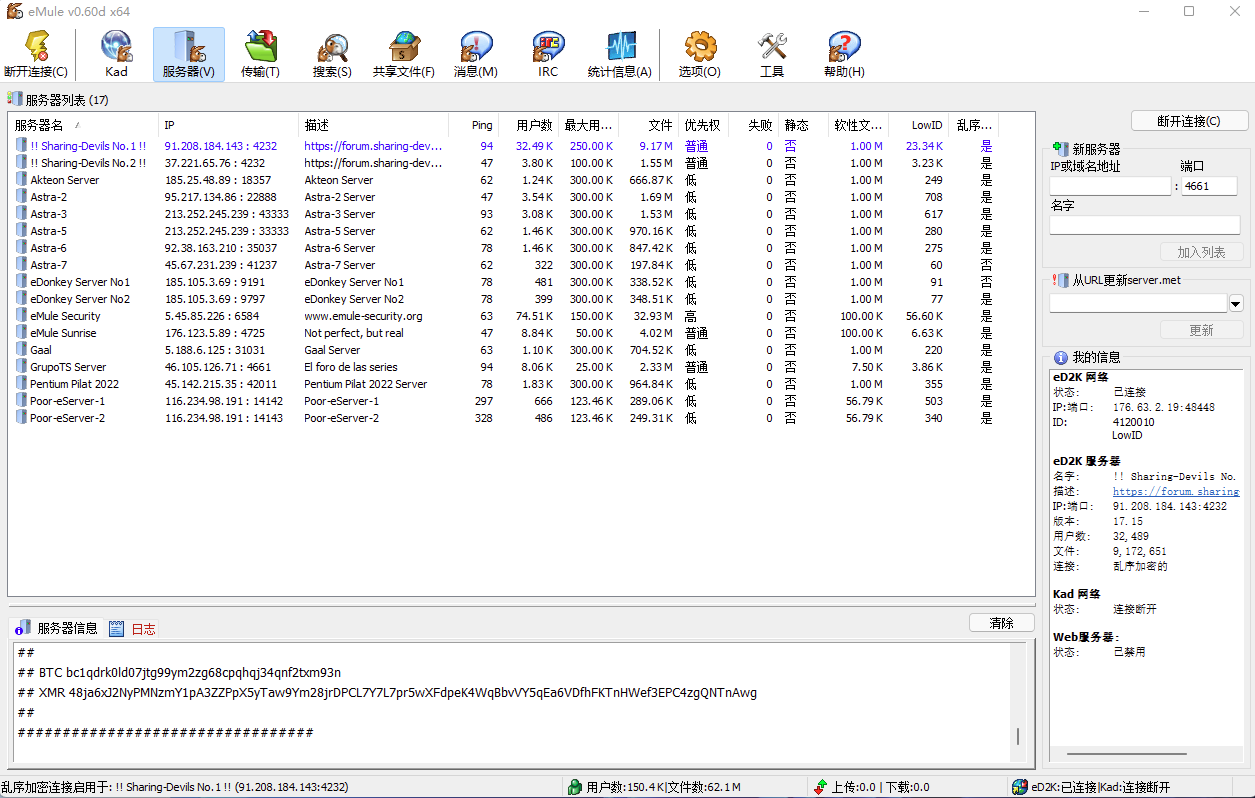The height and width of the screenshot is (798, 1255).
Task: Click the 端口 port field showing 4661
Action: pos(1209,186)
